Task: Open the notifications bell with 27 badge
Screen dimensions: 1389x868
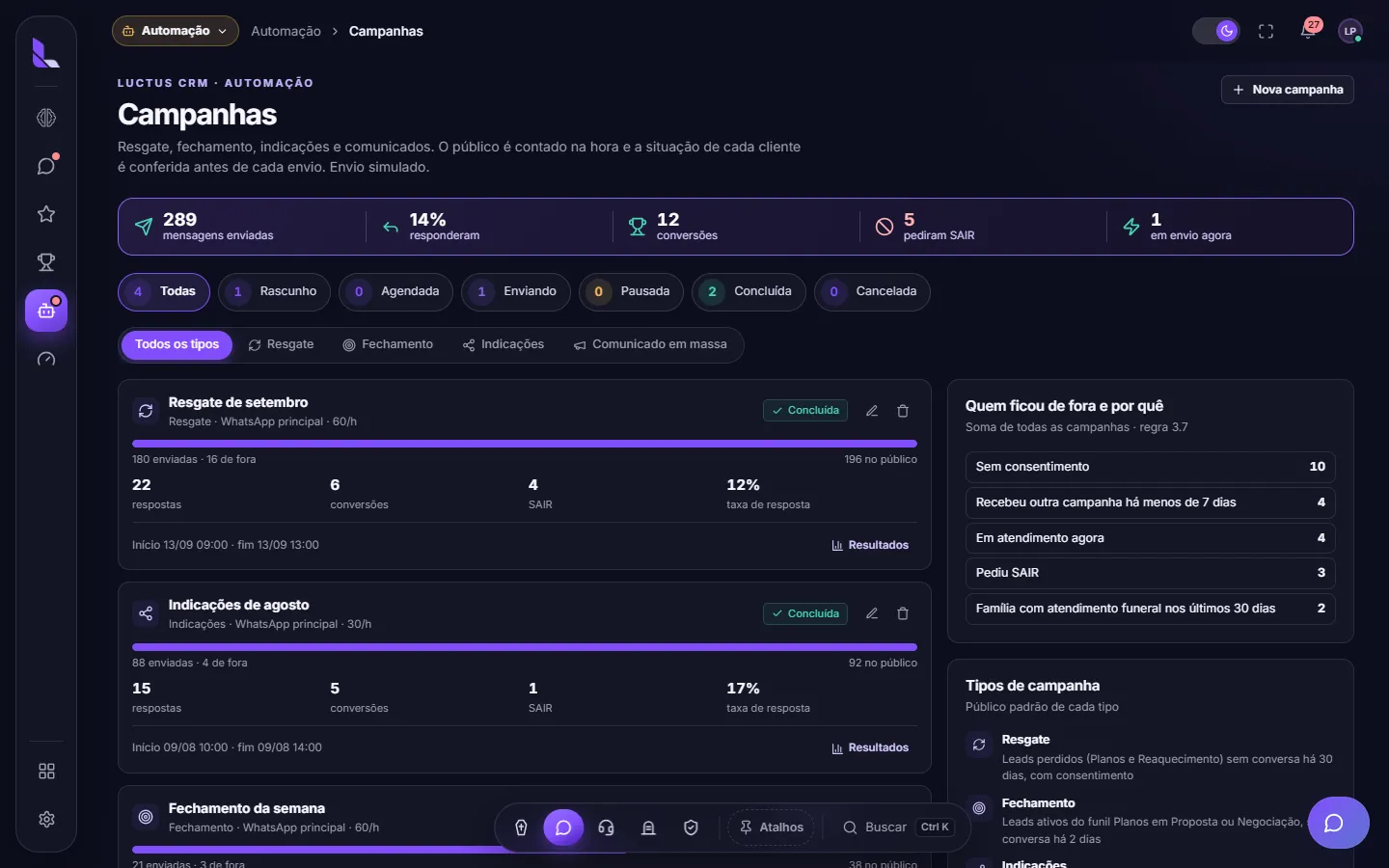Action: tap(1308, 31)
